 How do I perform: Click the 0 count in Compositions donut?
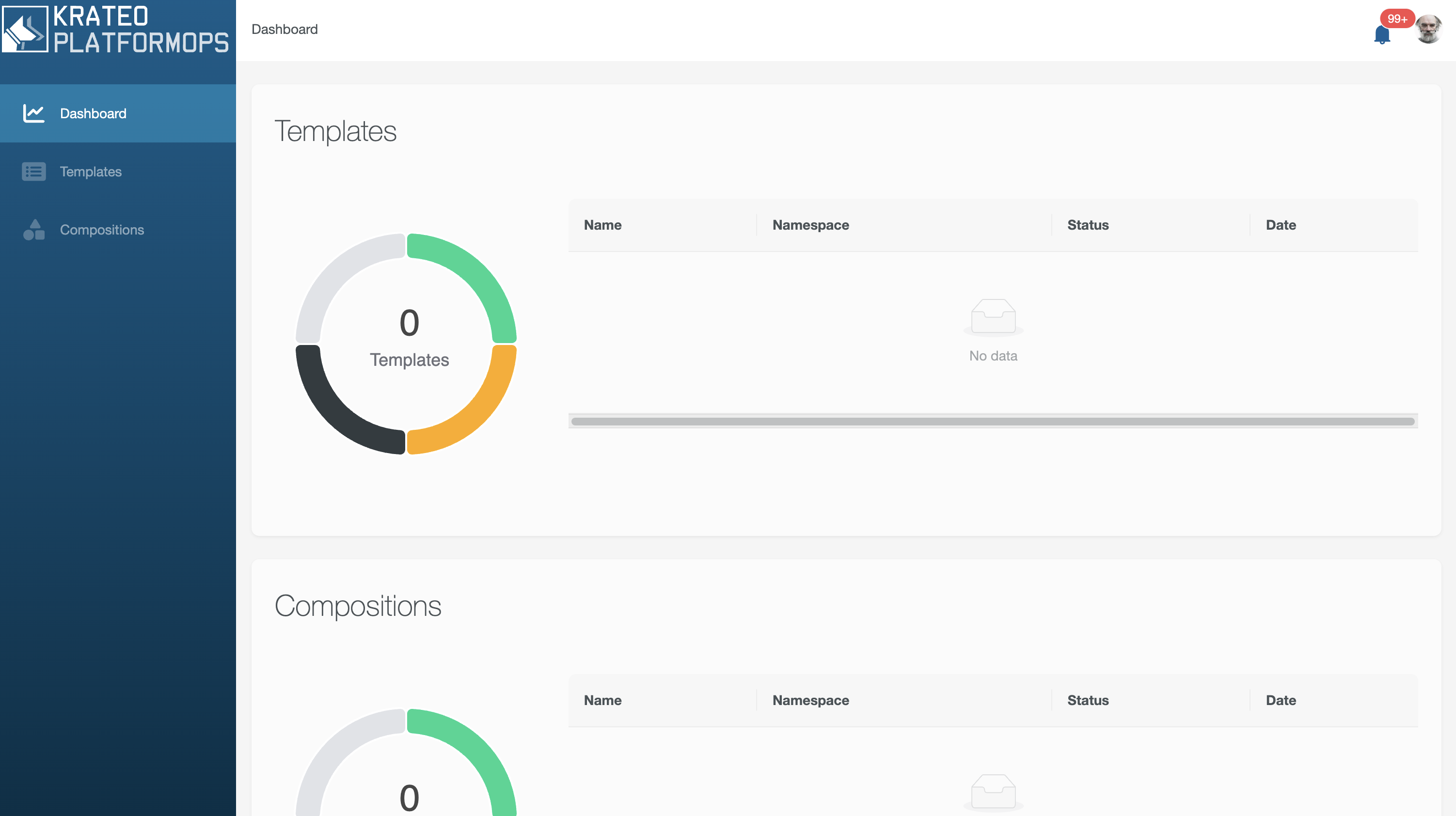[x=409, y=798]
